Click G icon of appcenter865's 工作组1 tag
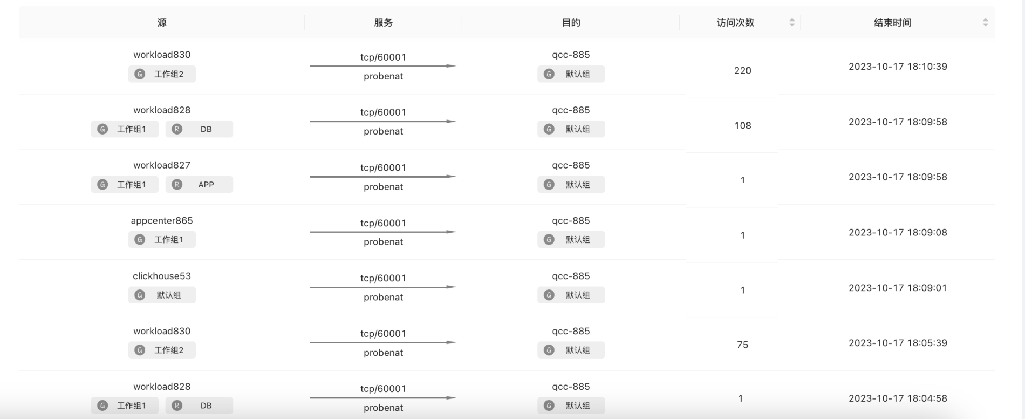Screen dimensions: 1025x419 139,239
